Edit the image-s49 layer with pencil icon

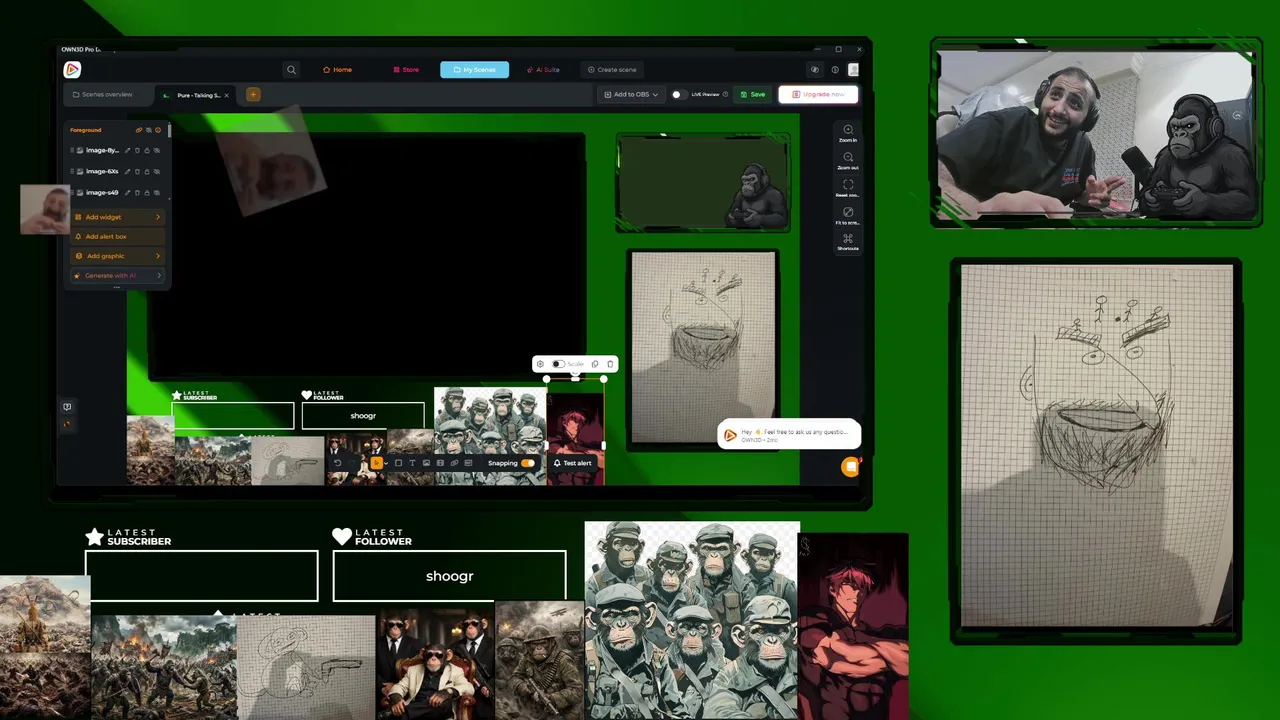click(x=127, y=192)
